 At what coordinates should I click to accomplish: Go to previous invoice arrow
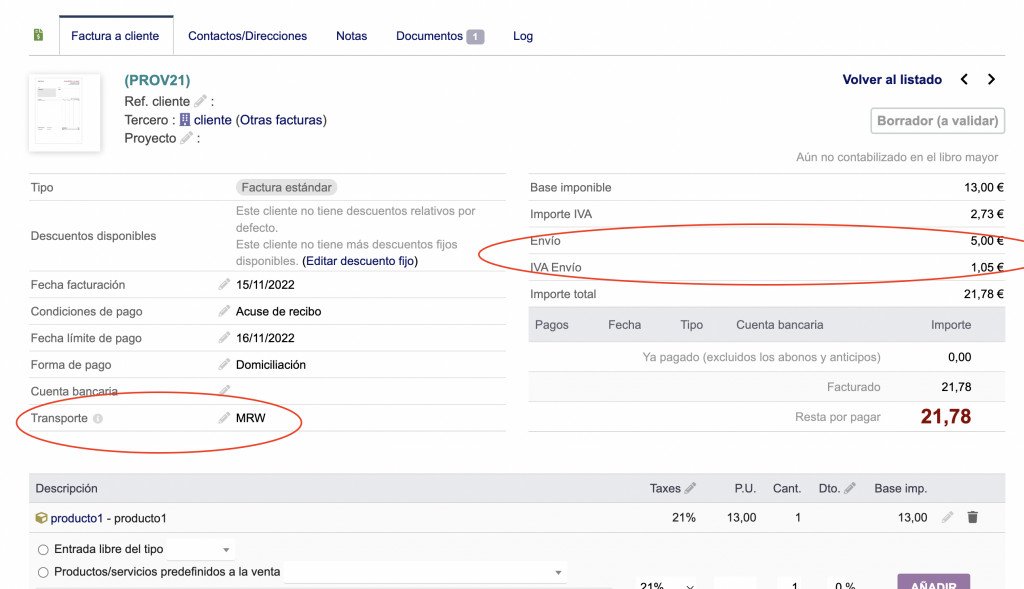(964, 80)
